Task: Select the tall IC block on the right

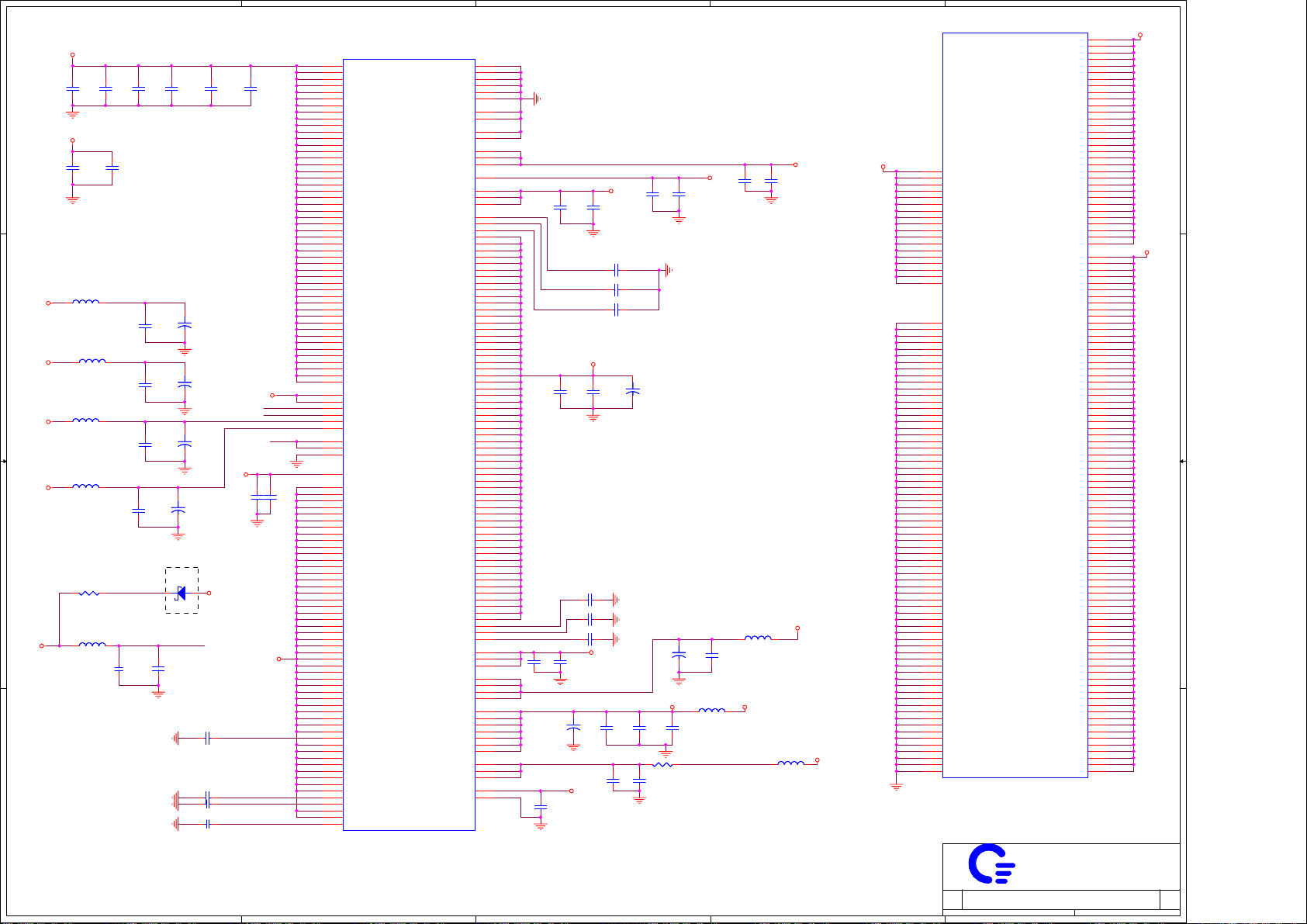Action: (x=1015, y=405)
